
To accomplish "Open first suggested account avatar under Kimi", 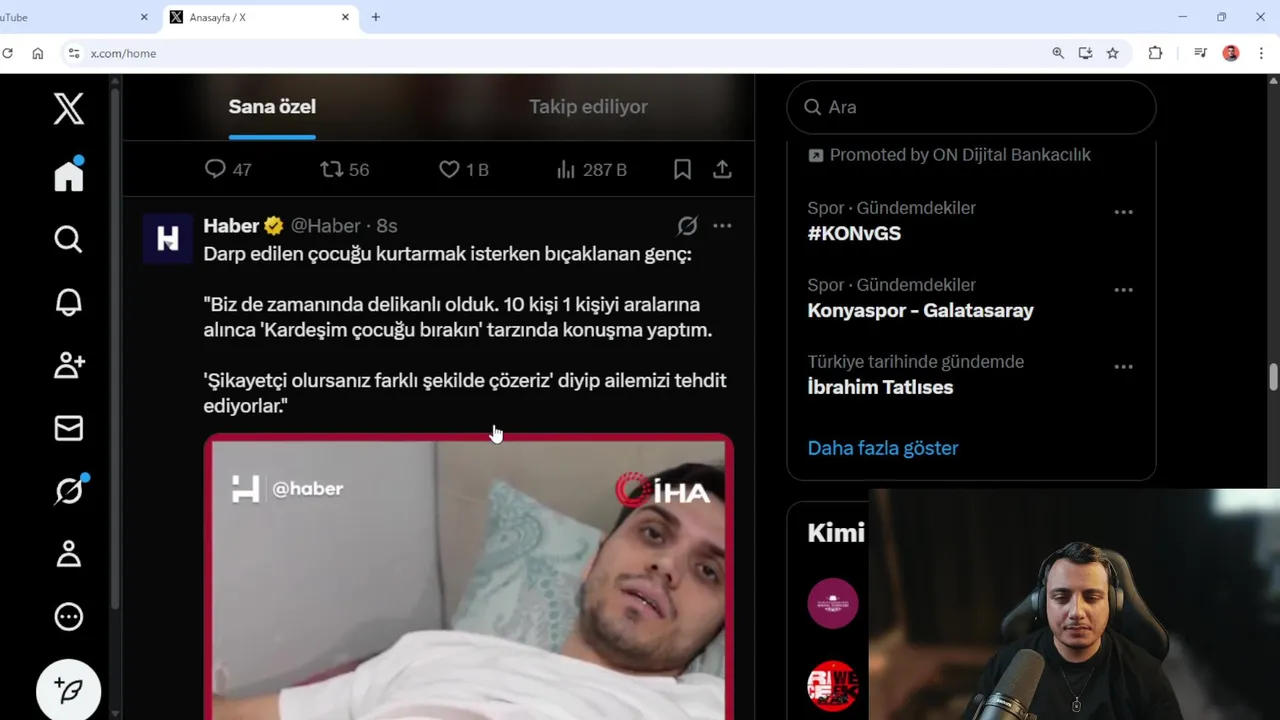I will tap(833, 603).
